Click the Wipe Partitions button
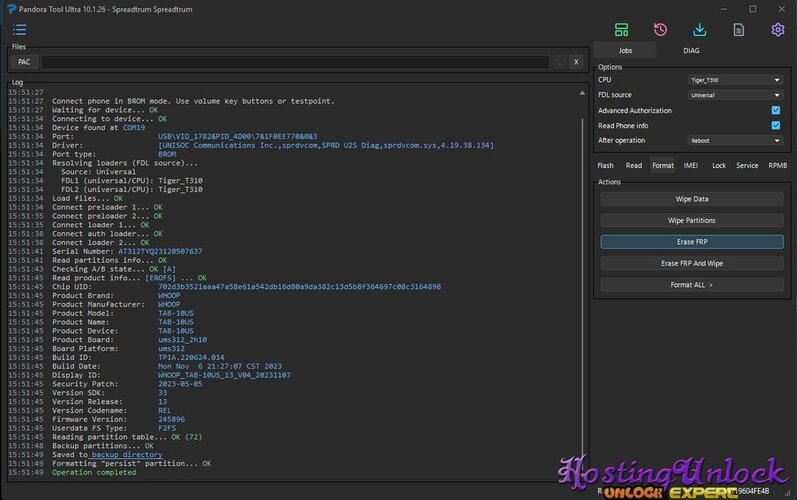The image size is (797, 500). [692, 220]
